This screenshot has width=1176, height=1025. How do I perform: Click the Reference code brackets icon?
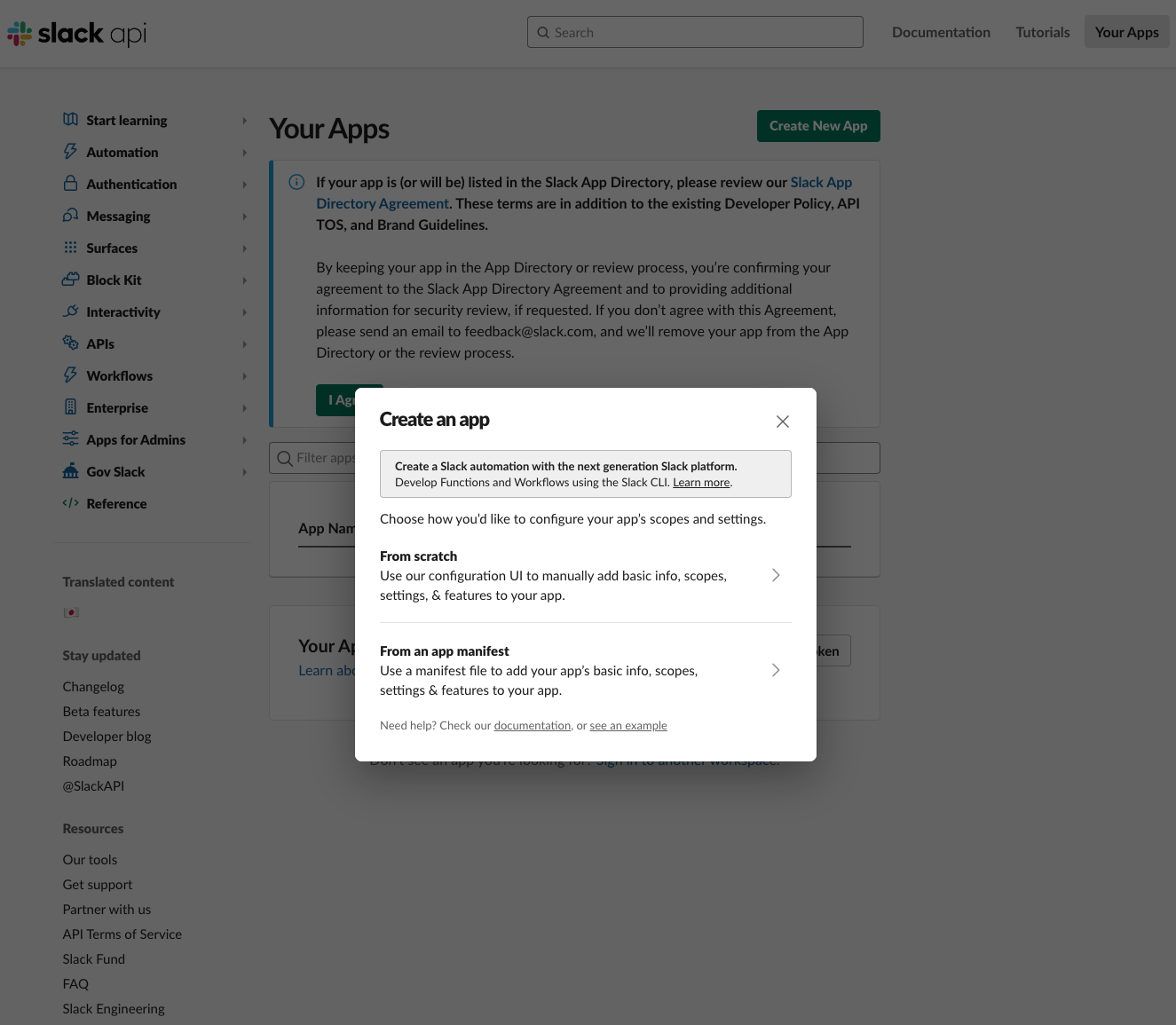tap(71, 503)
